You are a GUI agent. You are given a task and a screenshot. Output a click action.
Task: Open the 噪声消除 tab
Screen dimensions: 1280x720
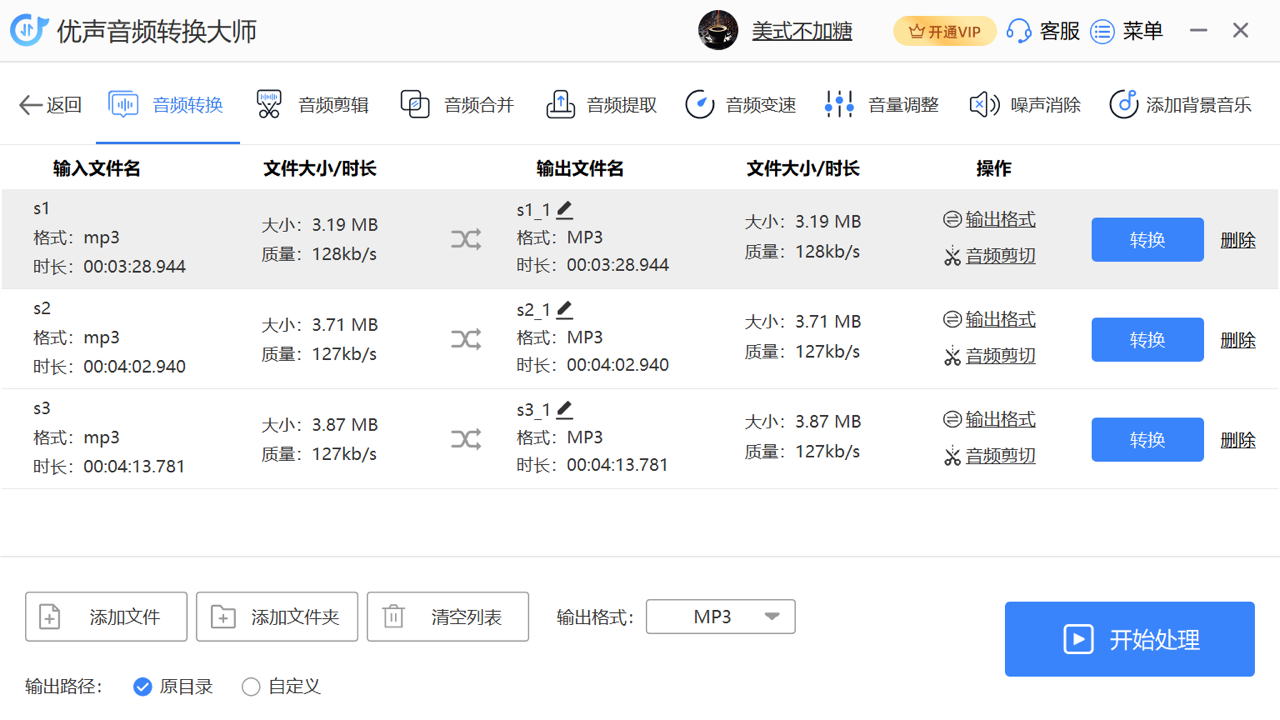coord(1025,105)
